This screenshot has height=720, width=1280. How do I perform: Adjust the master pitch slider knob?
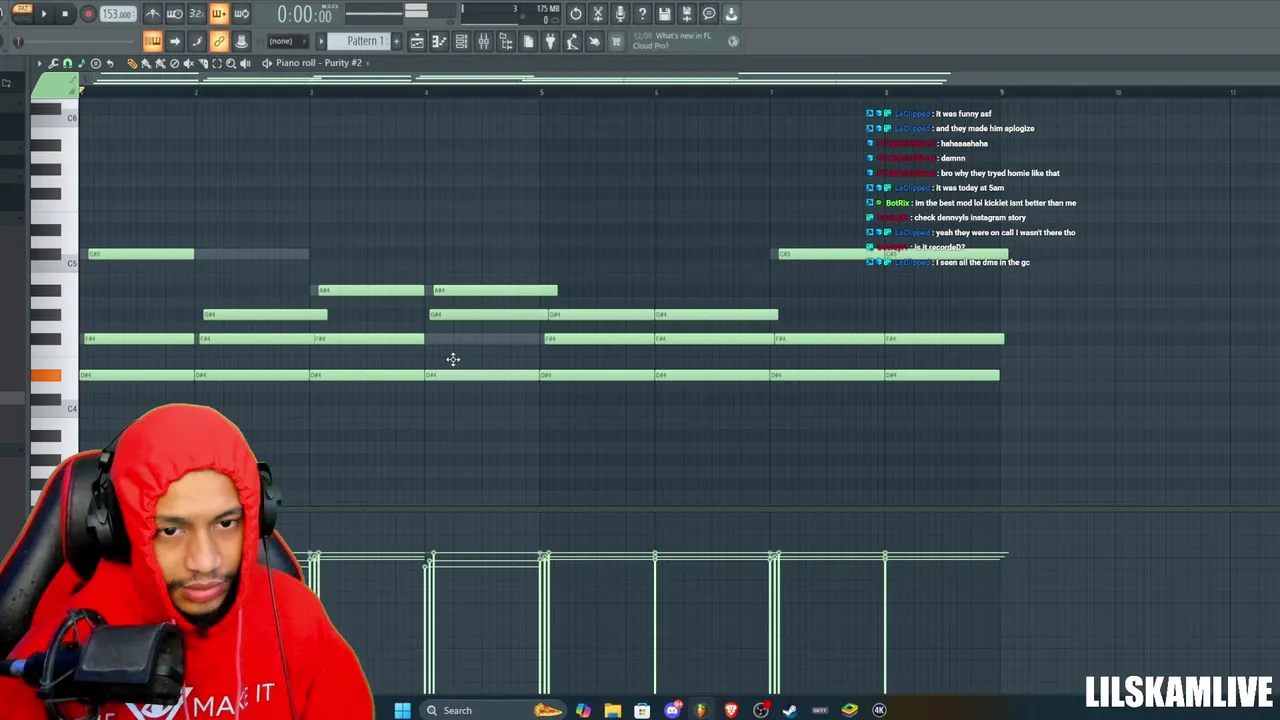click(18, 41)
